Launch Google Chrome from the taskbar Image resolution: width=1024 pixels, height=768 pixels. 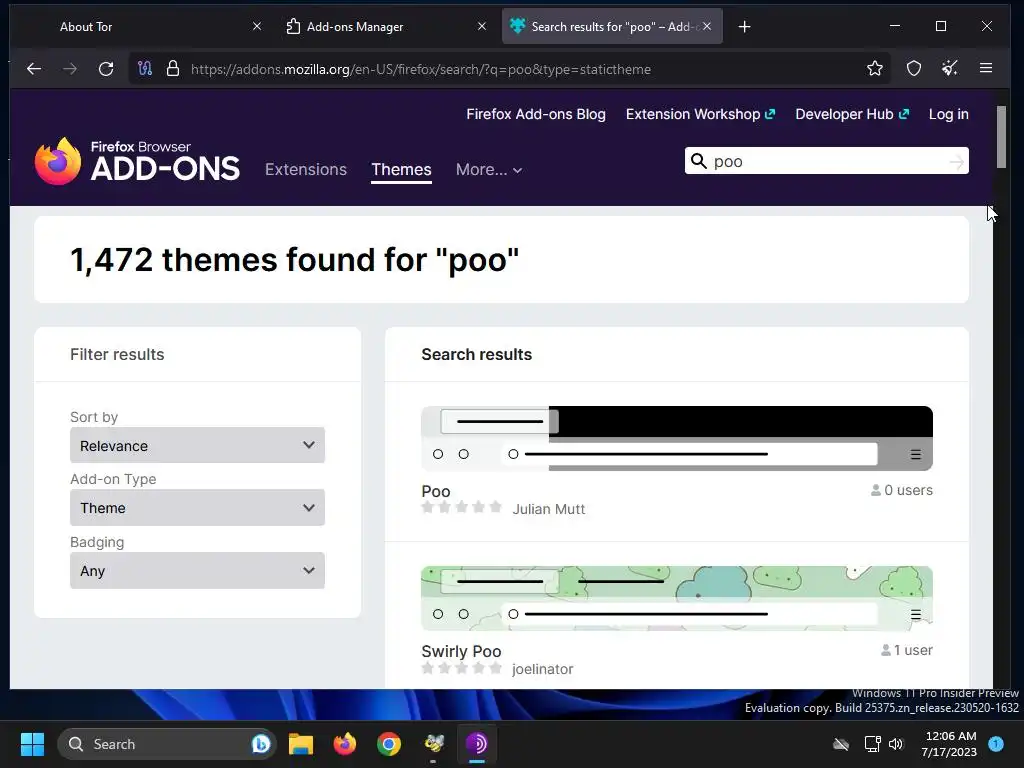(x=389, y=744)
